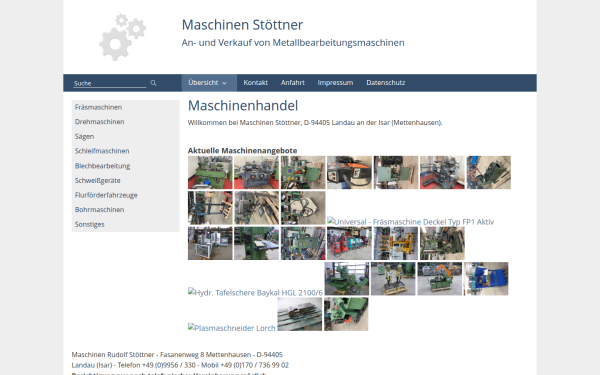Screen dimensions: 600x375
Task: Expand the Übersicht dropdown menu
Action: pos(209,83)
